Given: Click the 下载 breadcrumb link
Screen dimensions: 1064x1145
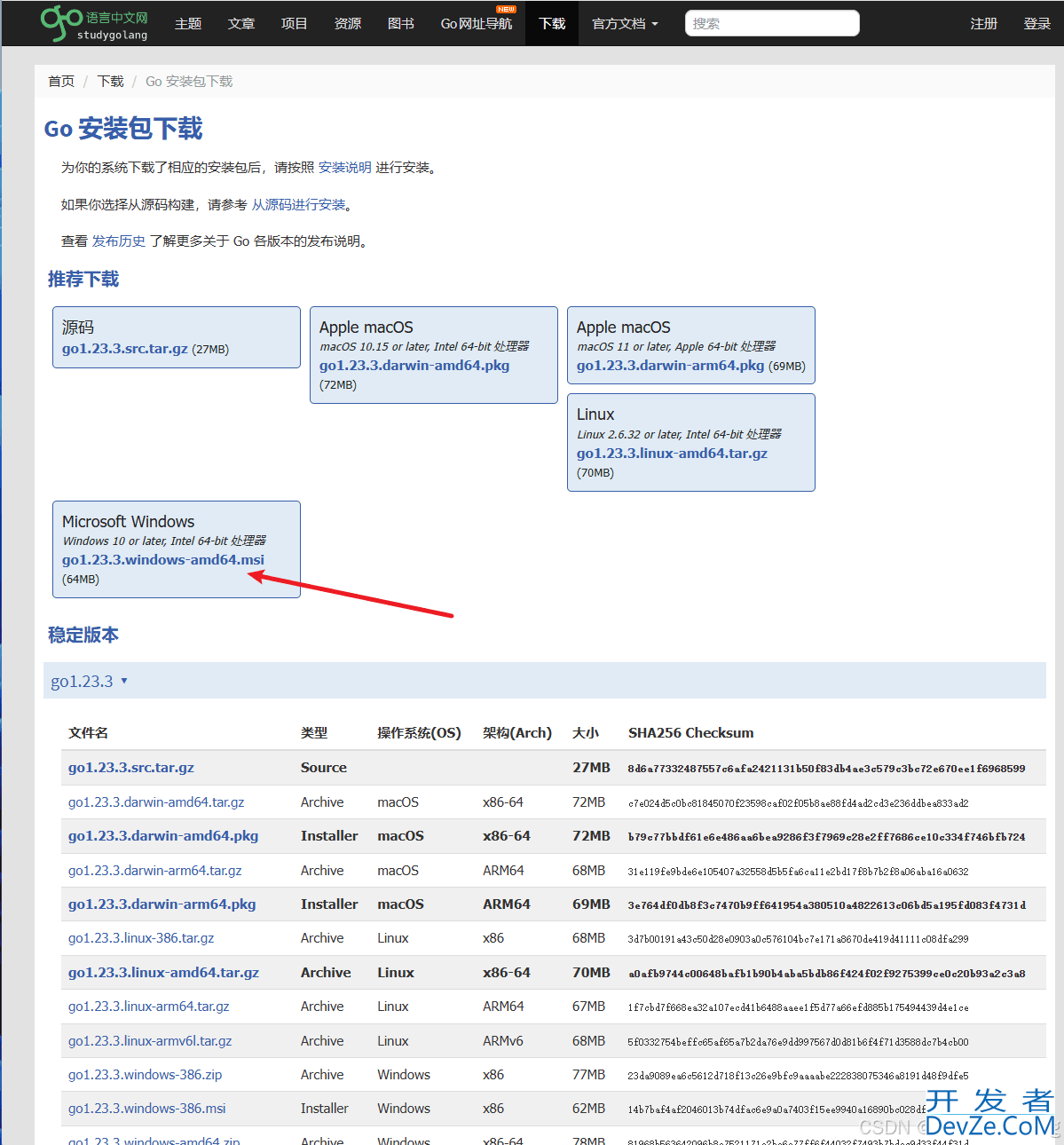Looking at the screenshot, I should point(111,82).
